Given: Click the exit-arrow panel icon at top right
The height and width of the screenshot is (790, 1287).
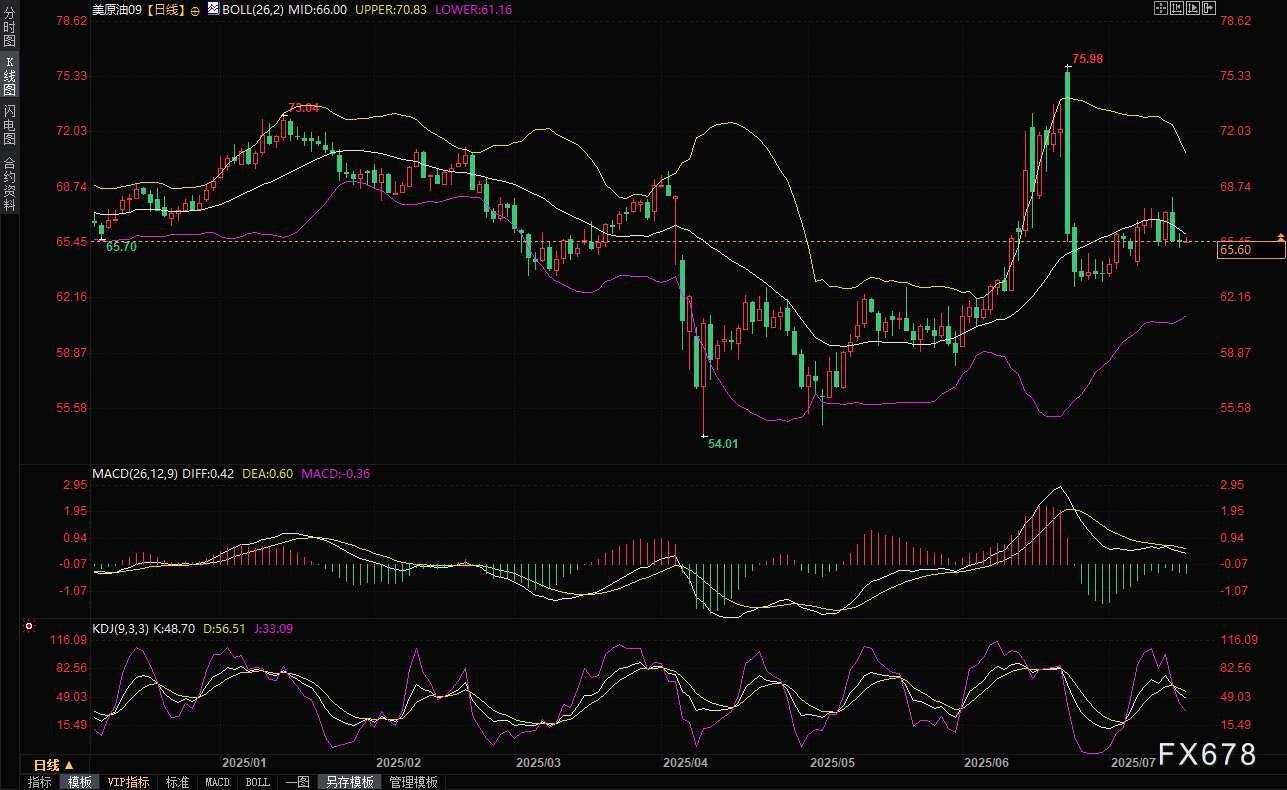Looking at the screenshot, I should (1208, 8).
